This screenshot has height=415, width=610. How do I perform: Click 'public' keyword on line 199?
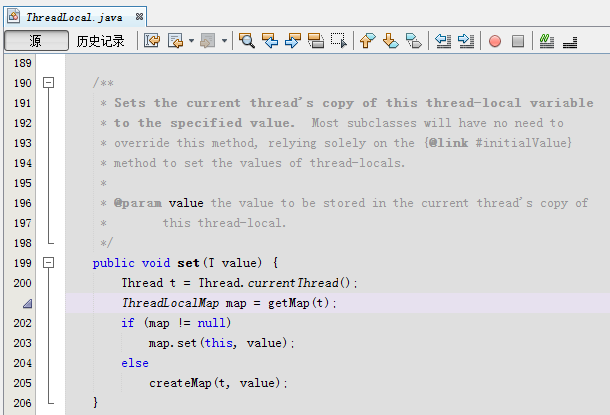click(x=114, y=263)
